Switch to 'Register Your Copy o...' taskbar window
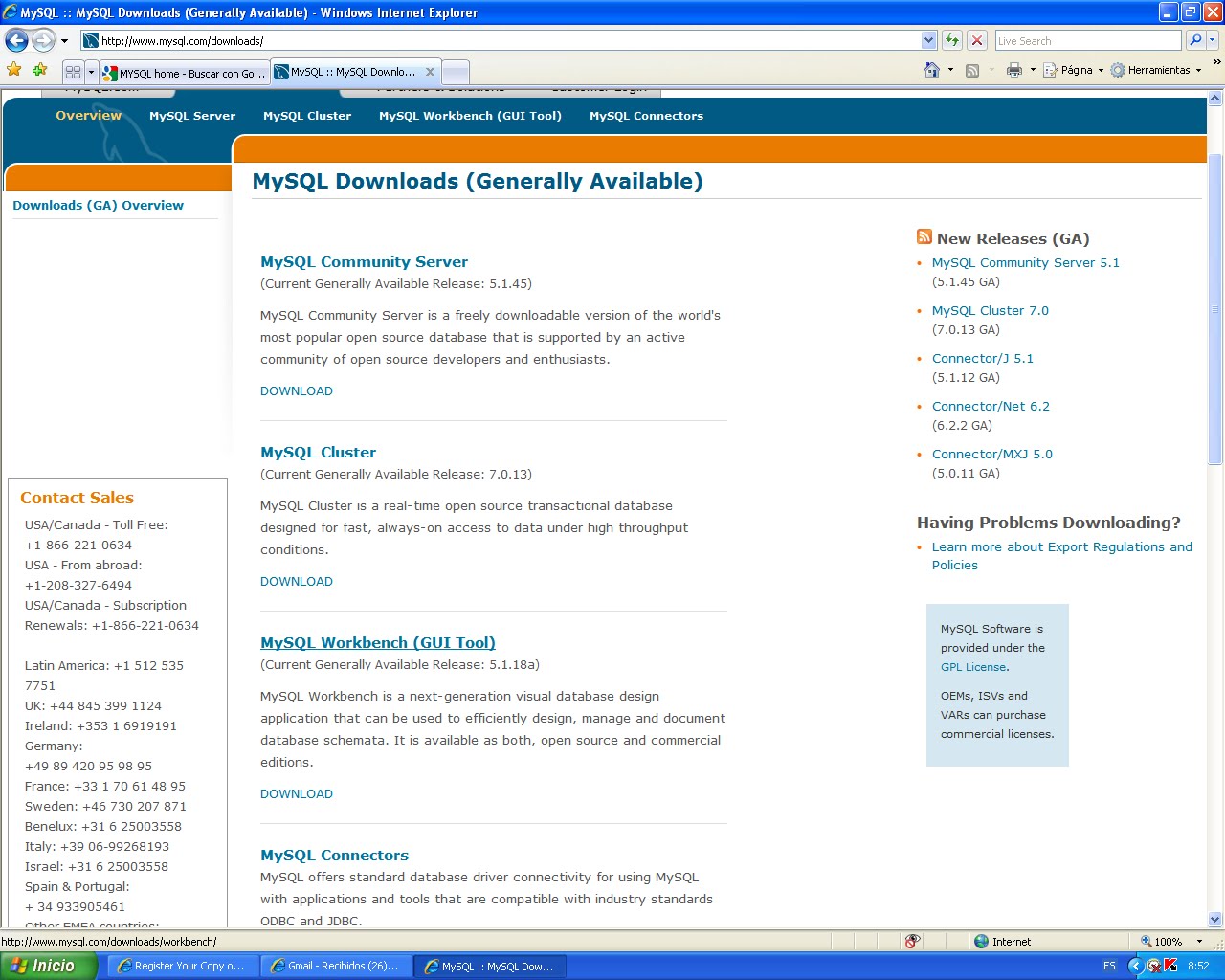Viewport: 1225px width, 980px height. [182, 966]
